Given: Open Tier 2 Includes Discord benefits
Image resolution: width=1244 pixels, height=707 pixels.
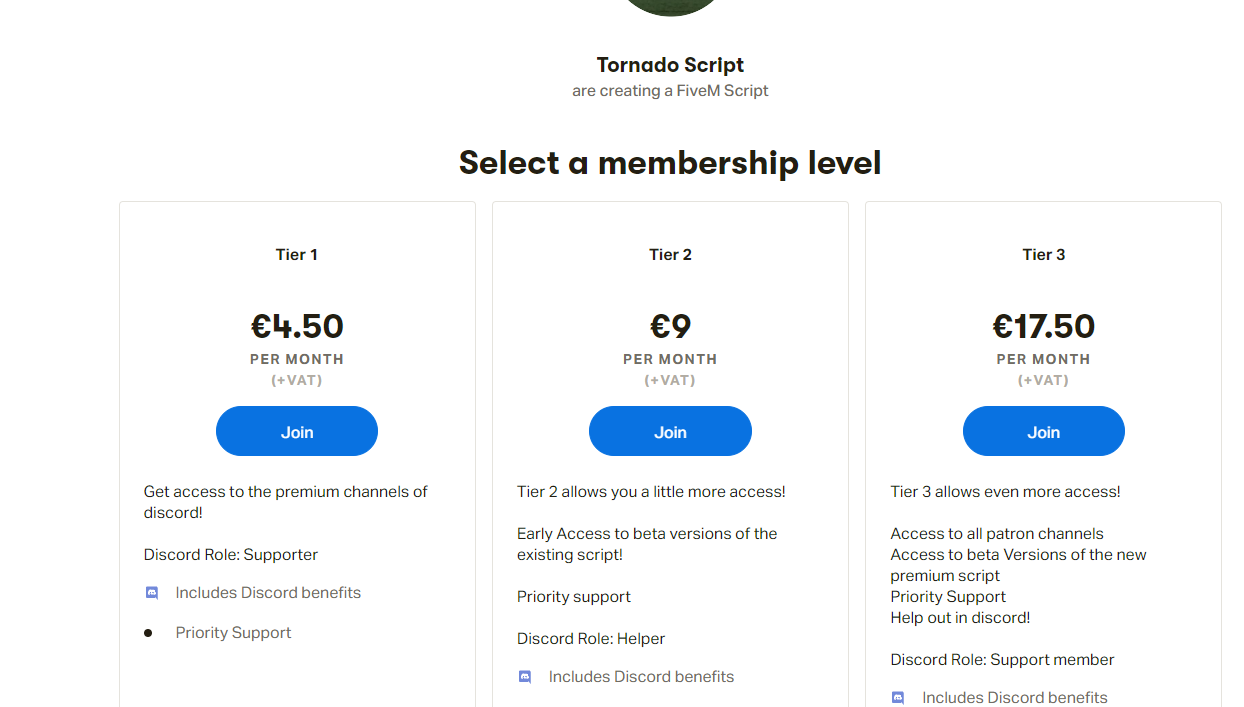Looking at the screenshot, I should pos(641,677).
